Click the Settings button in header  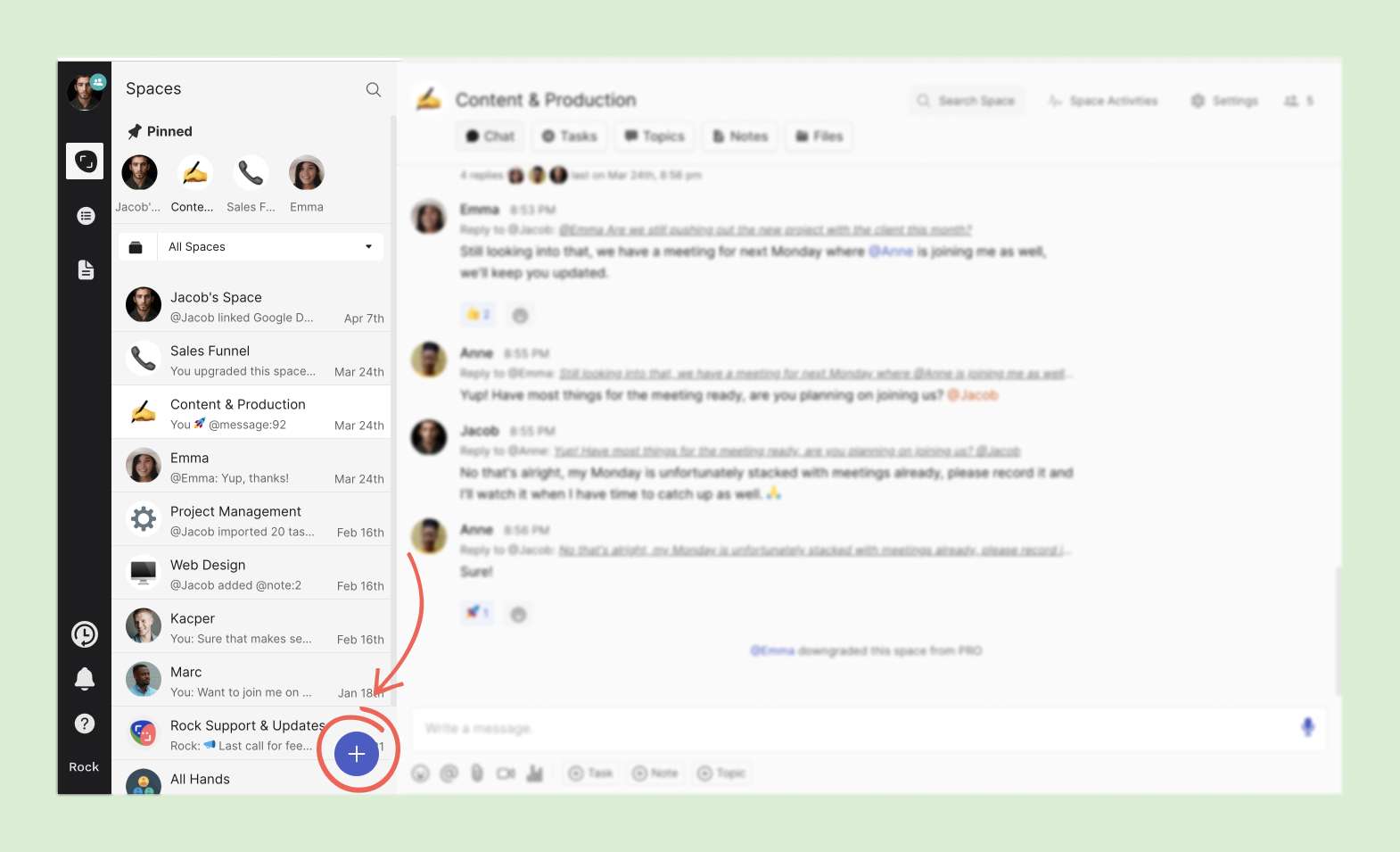[1224, 101]
